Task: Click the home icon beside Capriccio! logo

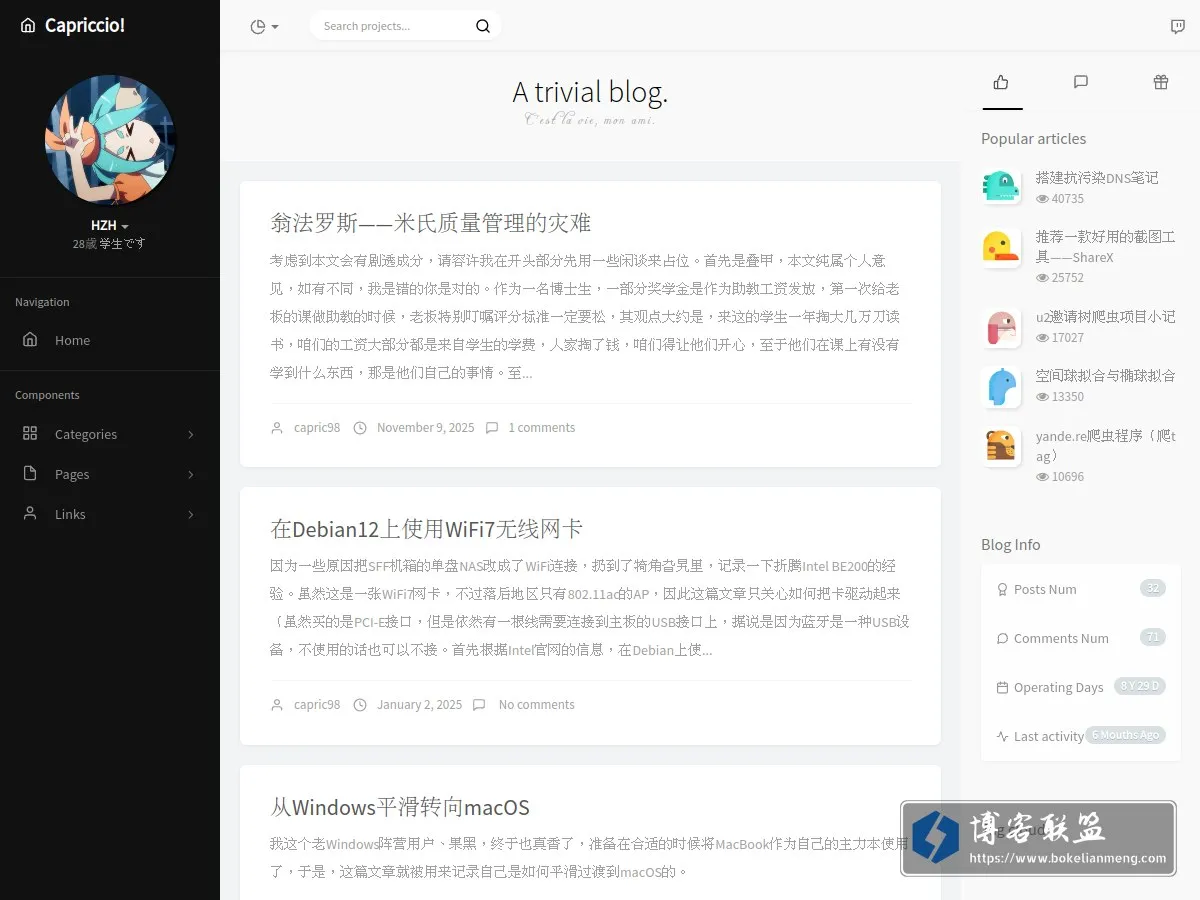Action: [28, 26]
